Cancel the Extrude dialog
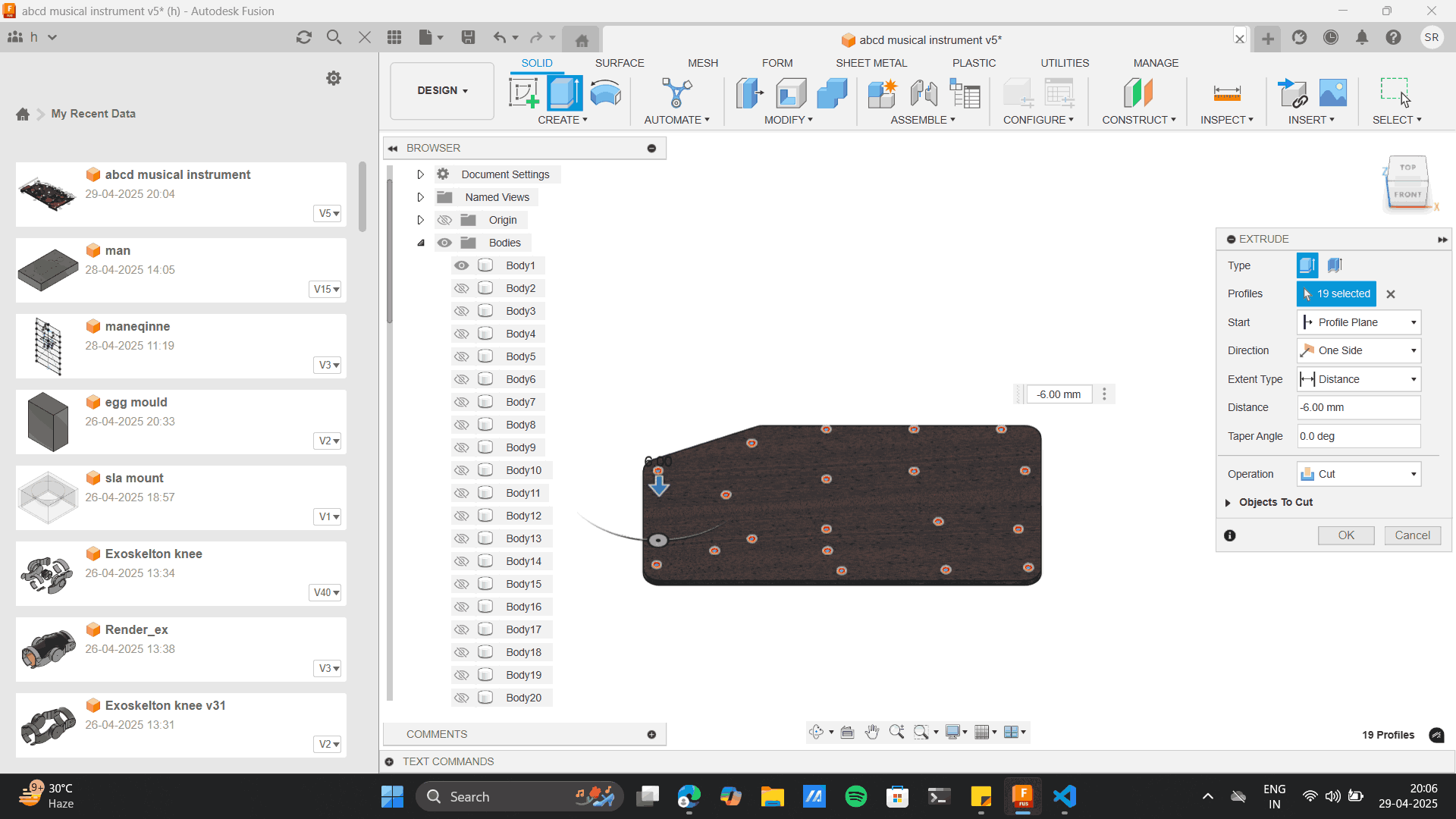The width and height of the screenshot is (1456, 819). point(1412,535)
